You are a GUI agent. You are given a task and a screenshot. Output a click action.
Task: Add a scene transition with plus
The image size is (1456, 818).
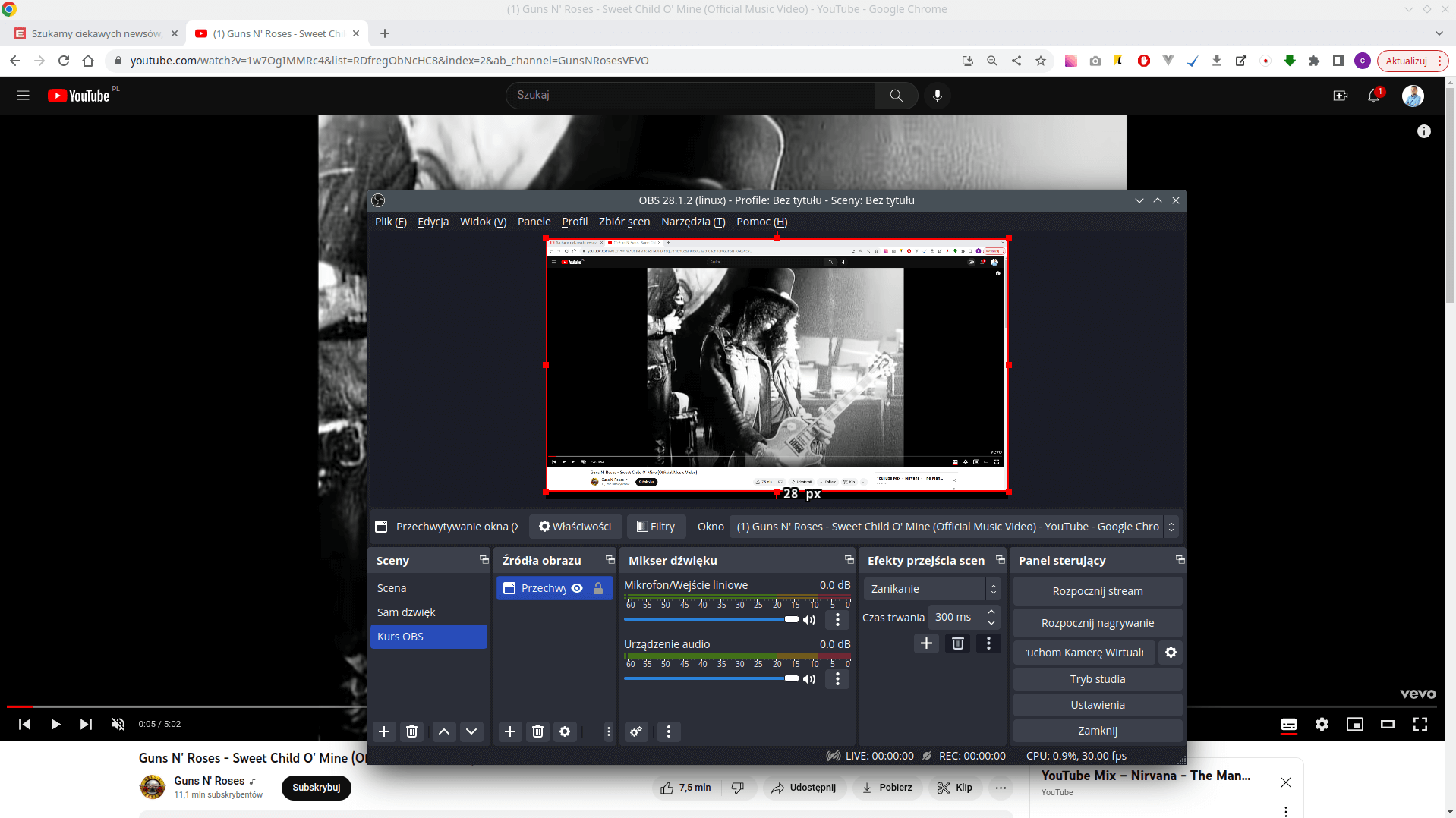926,643
